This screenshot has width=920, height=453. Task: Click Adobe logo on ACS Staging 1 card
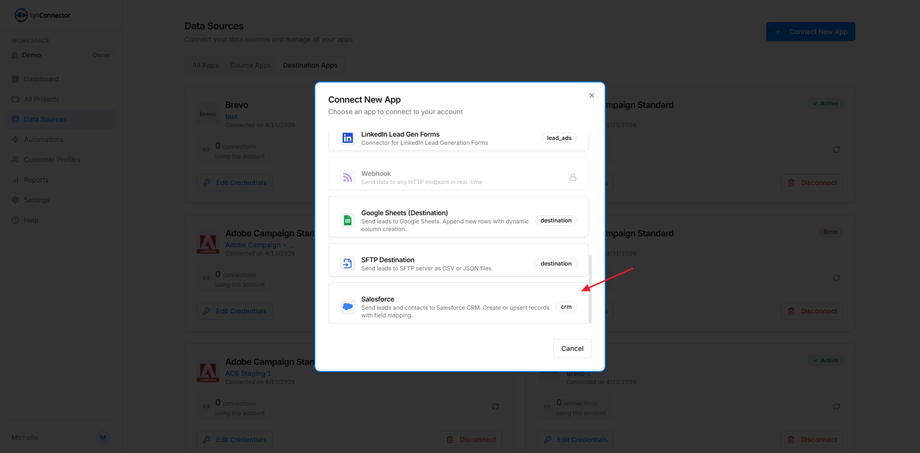pos(208,373)
